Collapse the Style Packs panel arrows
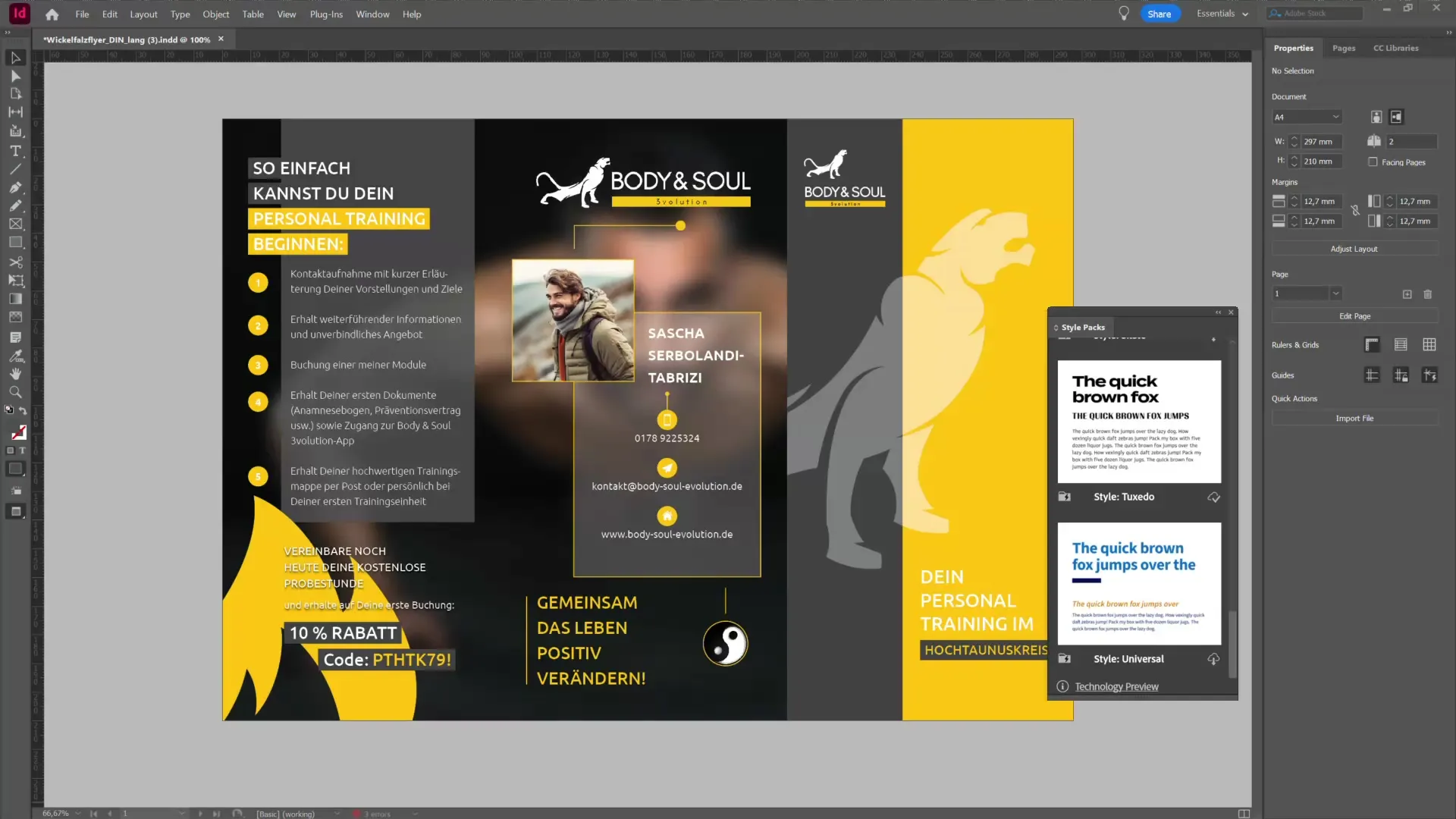1456x819 pixels. [1219, 312]
